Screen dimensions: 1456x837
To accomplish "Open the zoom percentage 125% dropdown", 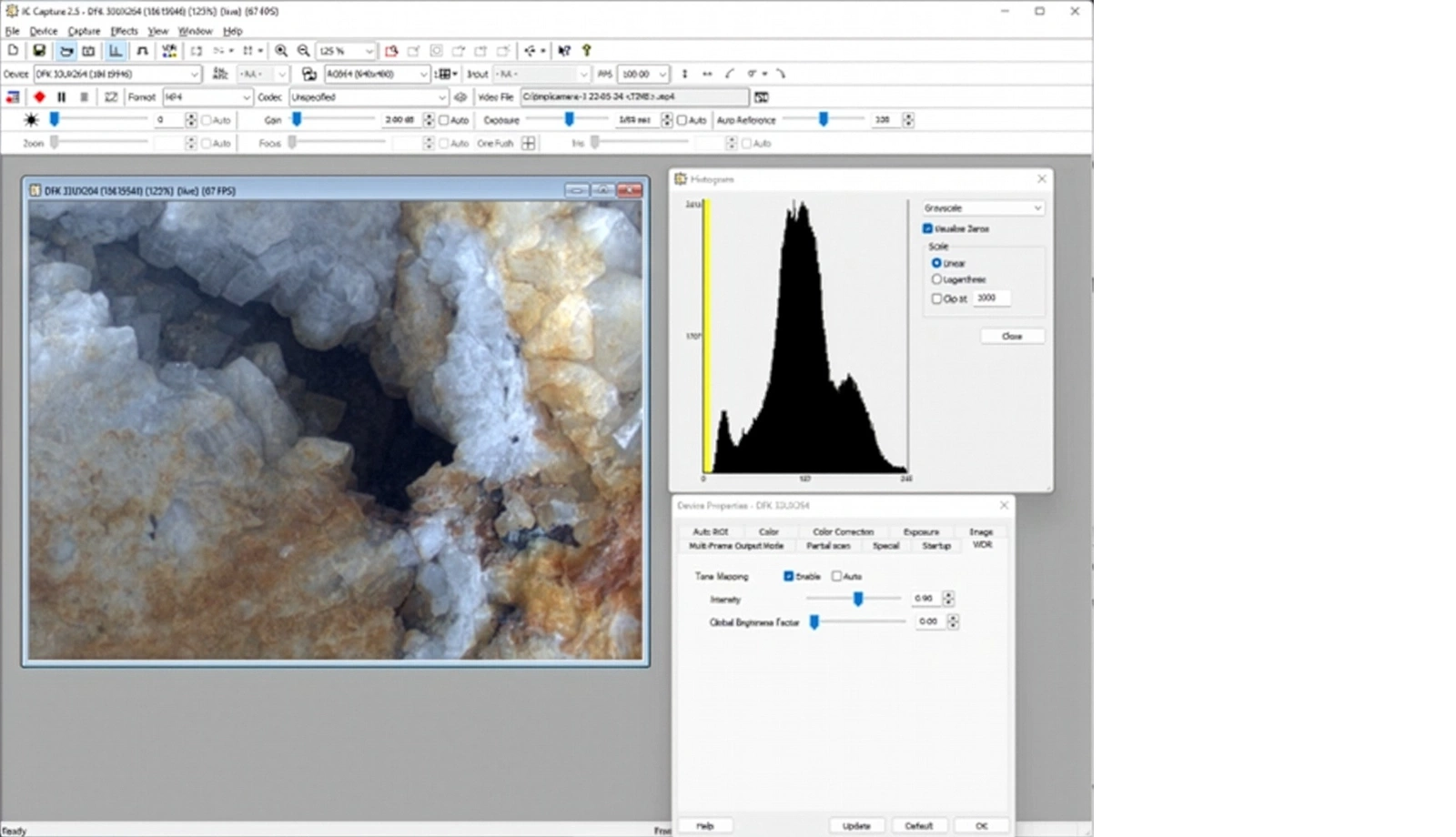I will (x=346, y=51).
